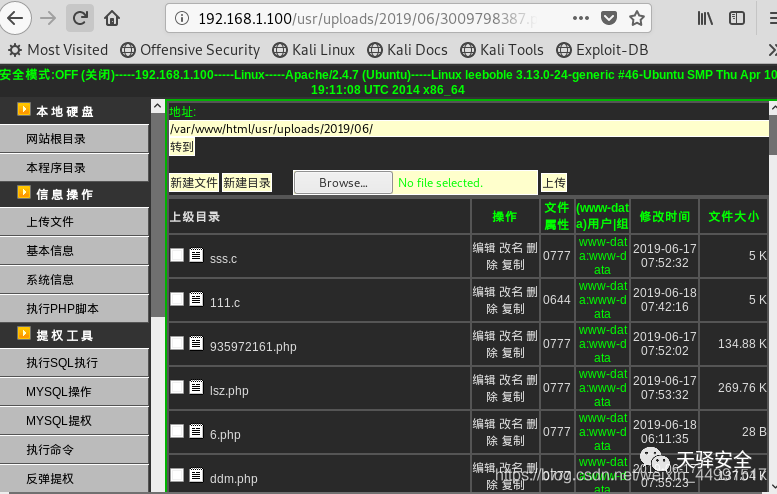Screen dimensions: 777x494
Task: Show the library bookshelf icon
Action: click(x=705, y=18)
